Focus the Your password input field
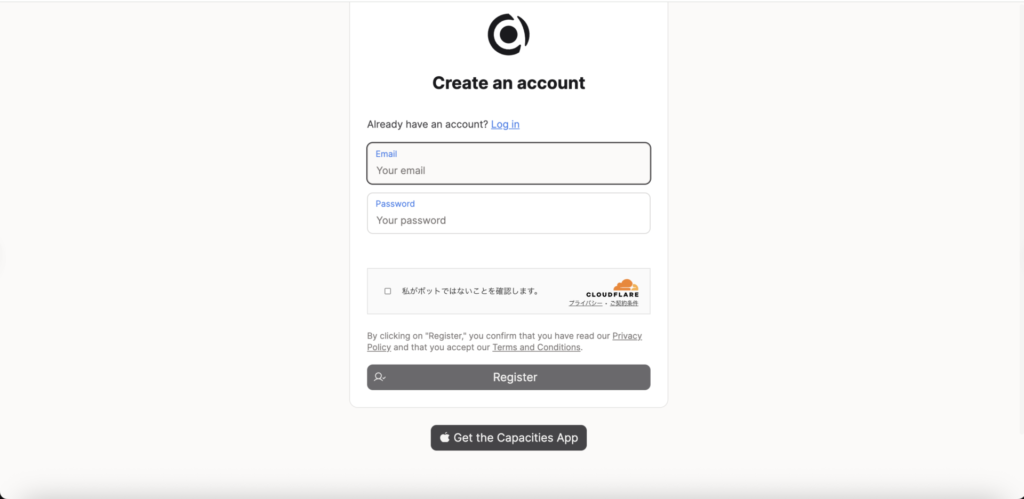 tap(509, 213)
